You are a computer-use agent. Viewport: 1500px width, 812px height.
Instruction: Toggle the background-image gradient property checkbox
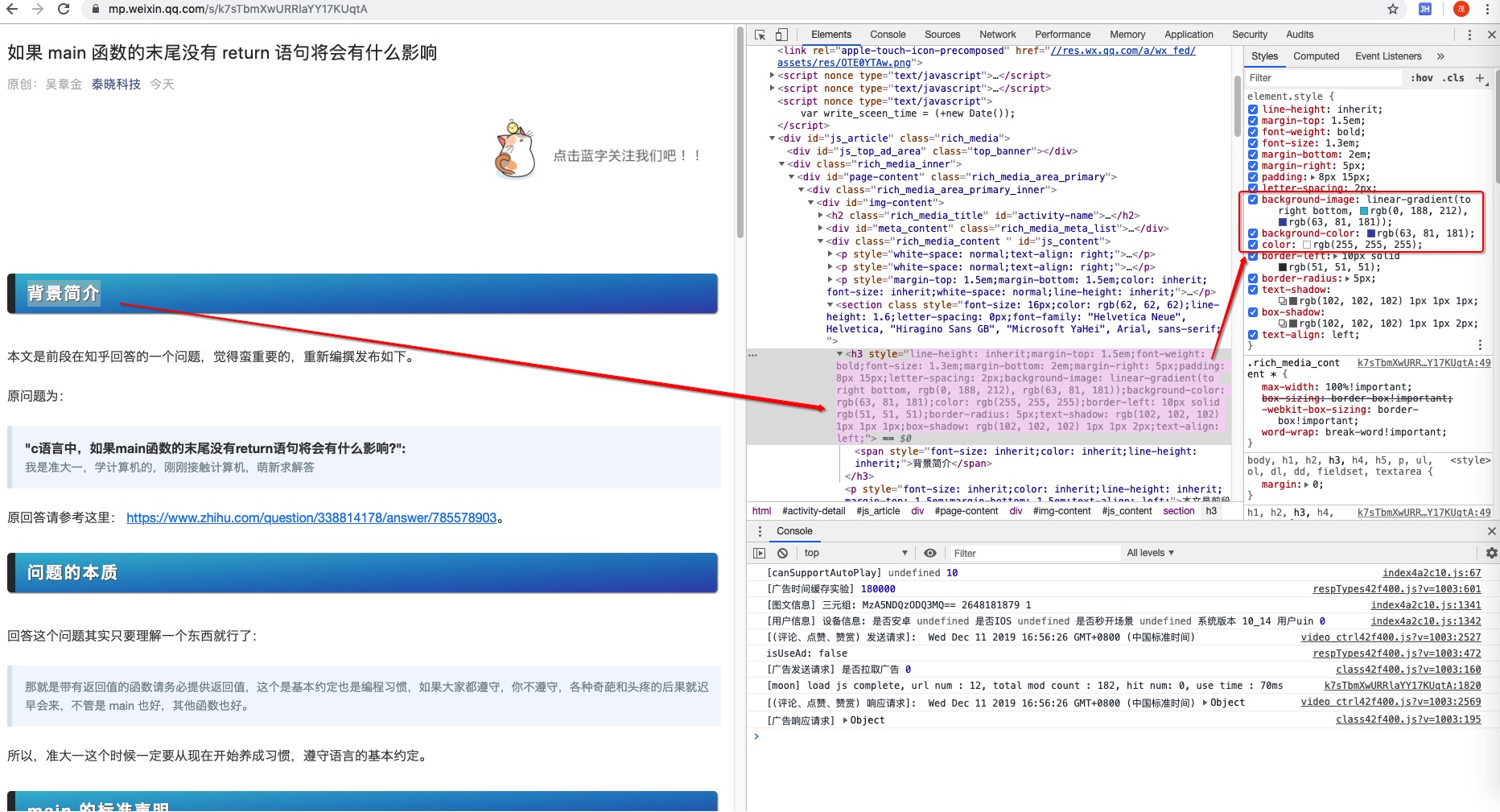point(1253,200)
